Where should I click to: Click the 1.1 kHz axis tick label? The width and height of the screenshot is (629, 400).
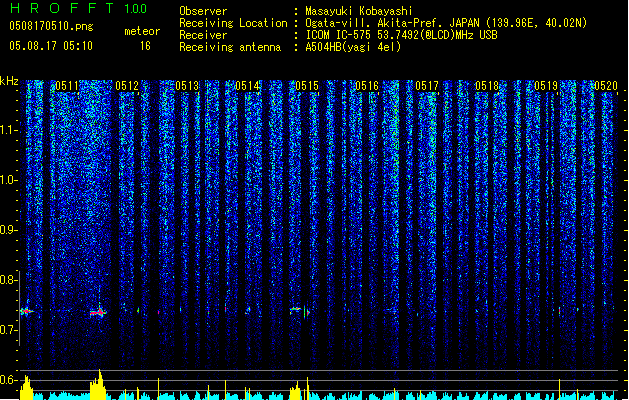tap(8, 131)
